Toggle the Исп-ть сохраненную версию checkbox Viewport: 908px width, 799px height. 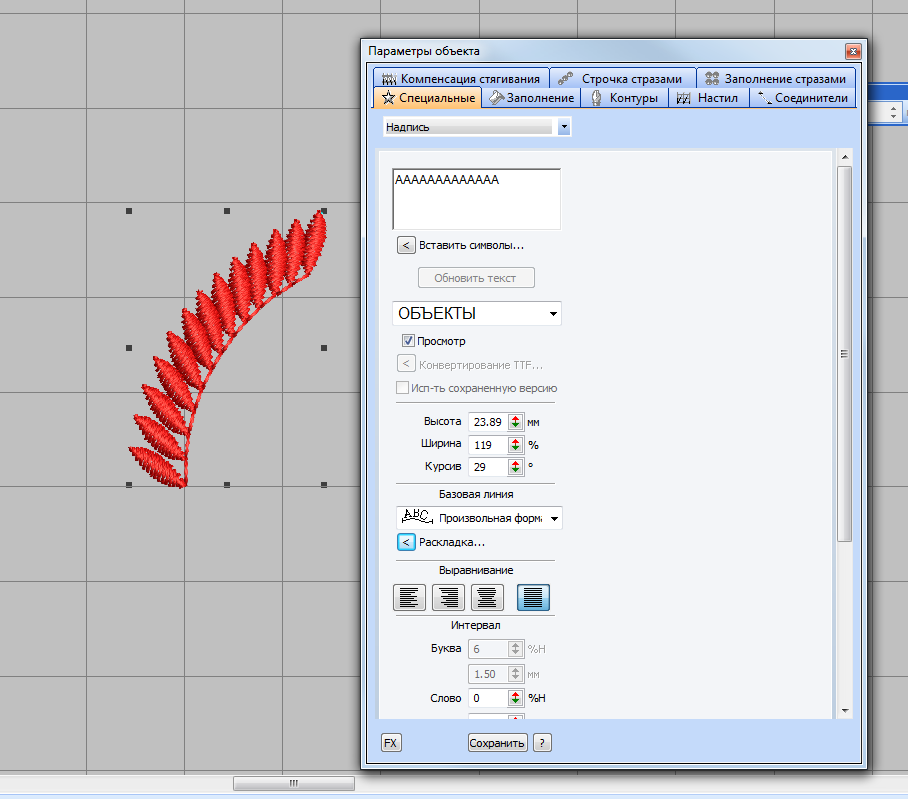pos(403,388)
